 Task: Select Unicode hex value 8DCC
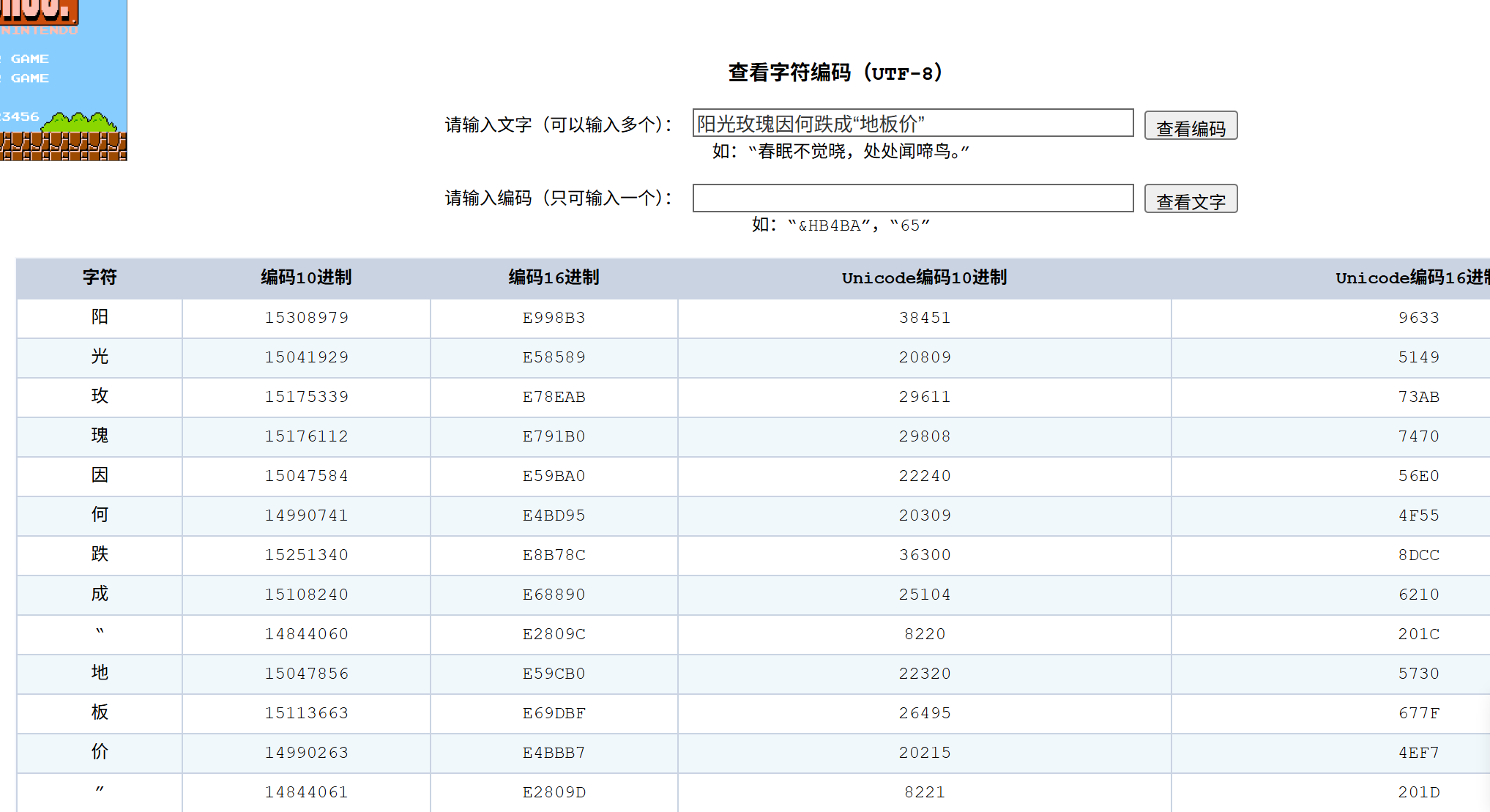click(x=1418, y=555)
